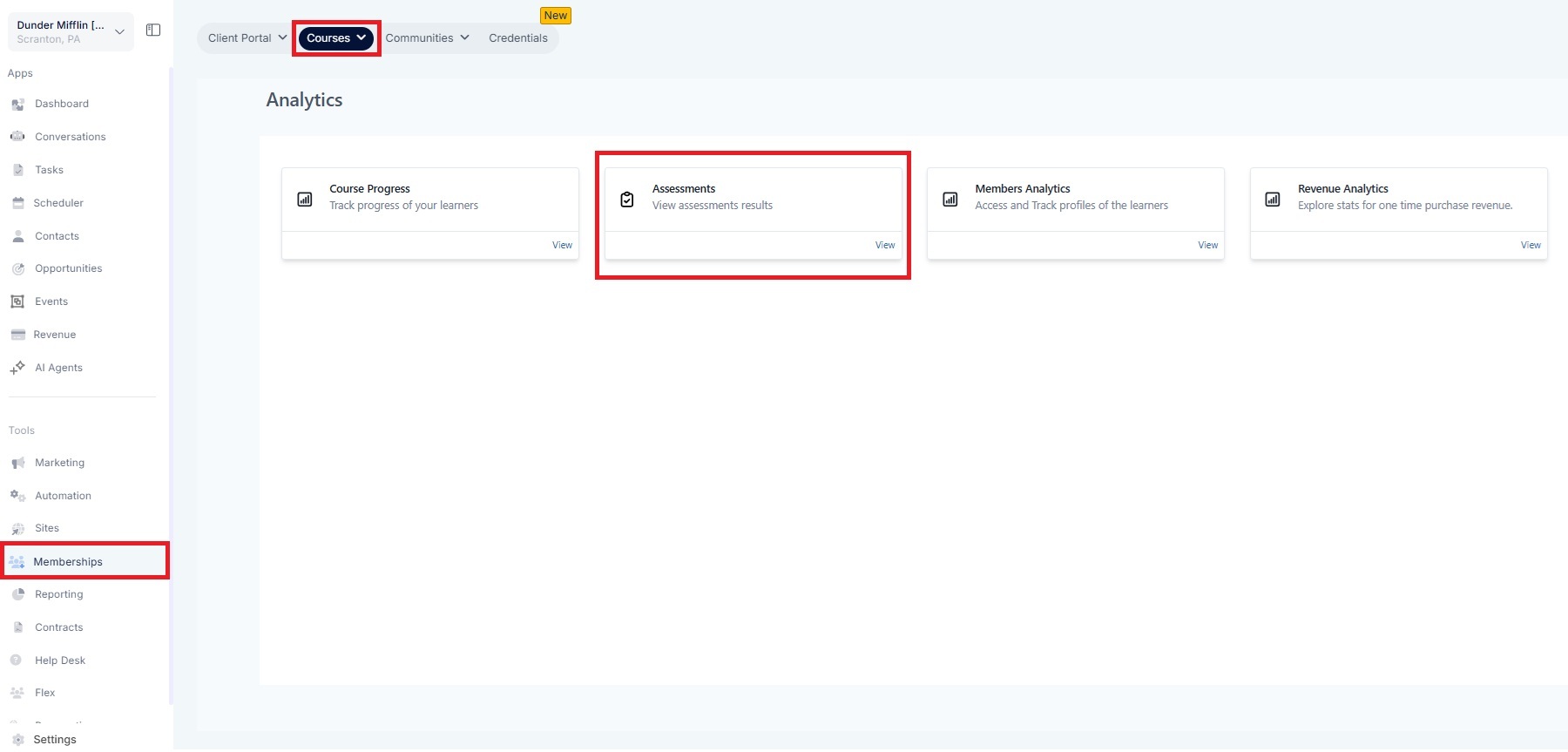Image resolution: width=1568 pixels, height=752 pixels.
Task: Click "Access and Track profiles of the learners"
Action: pos(1071,206)
